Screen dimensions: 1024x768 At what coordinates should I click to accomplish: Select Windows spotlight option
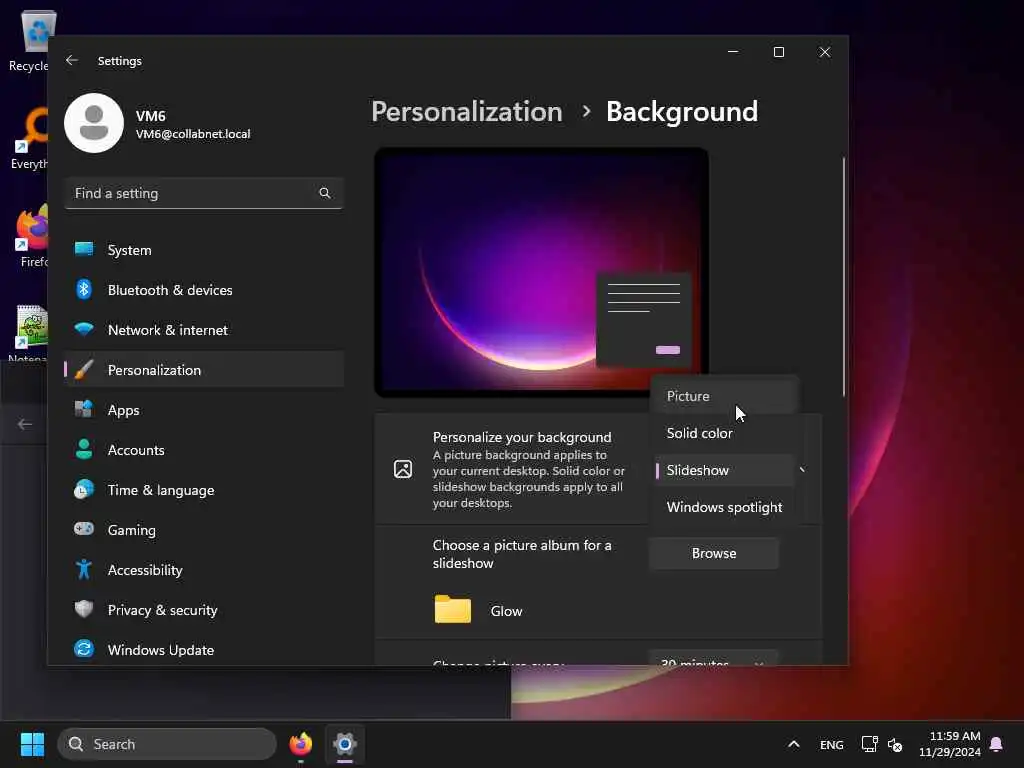coord(724,507)
